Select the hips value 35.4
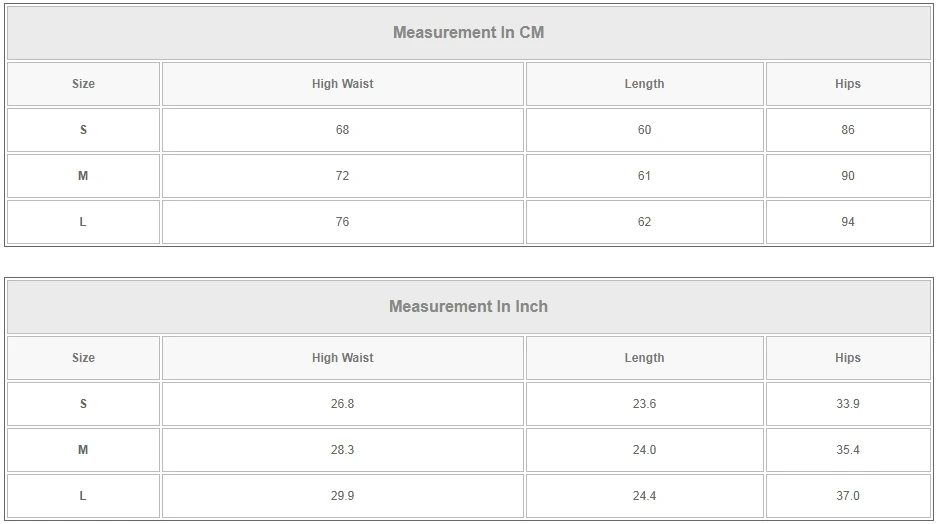Viewport: 937px width, 524px height. point(847,450)
